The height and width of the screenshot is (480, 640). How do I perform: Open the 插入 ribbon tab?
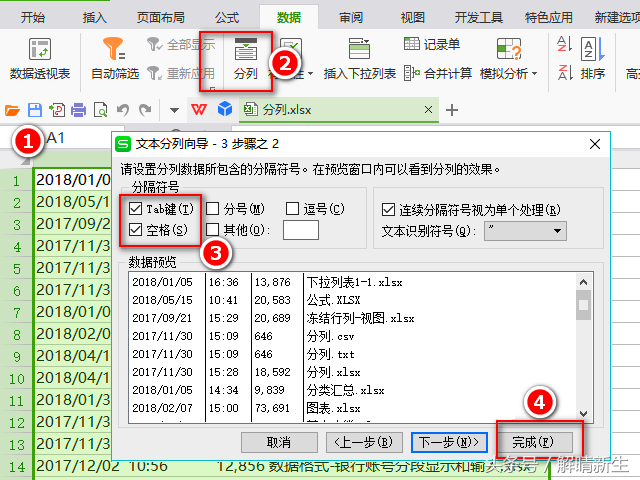click(x=95, y=17)
